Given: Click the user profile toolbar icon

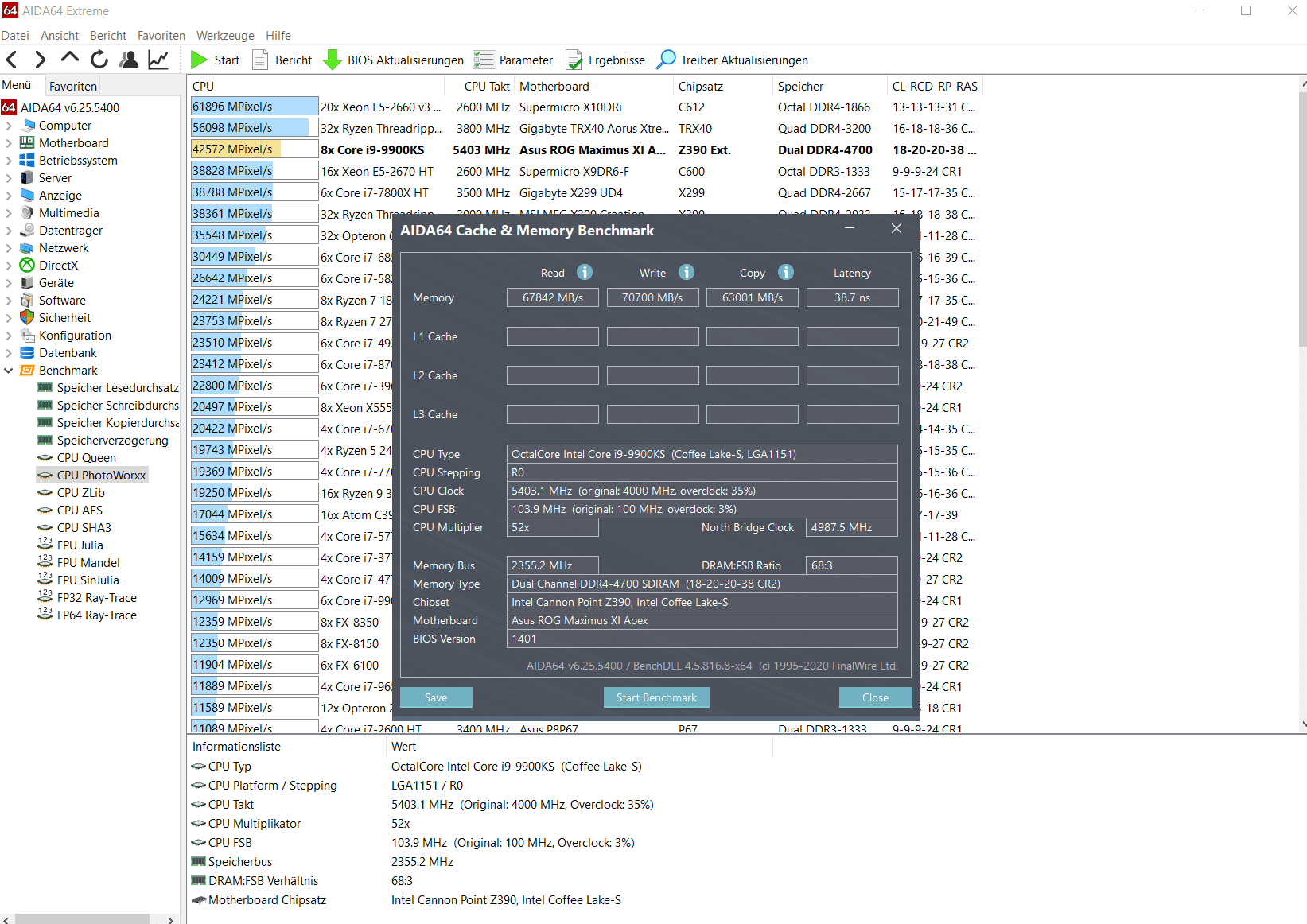Looking at the screenshot, I should pos(129,60).
